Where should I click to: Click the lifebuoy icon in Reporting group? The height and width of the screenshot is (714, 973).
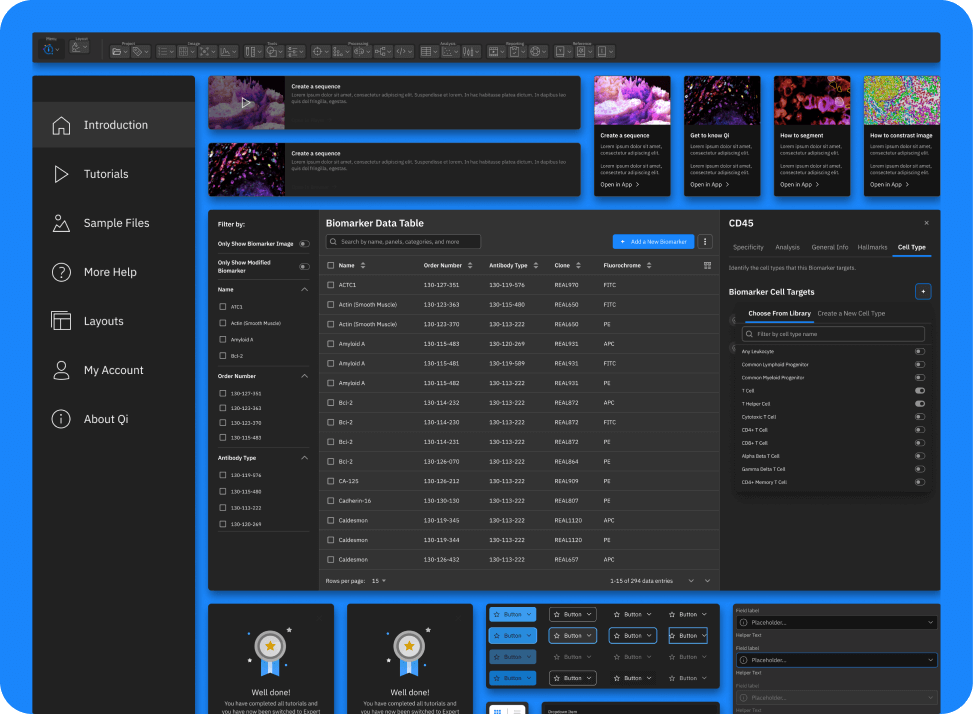tap(537, 51)
